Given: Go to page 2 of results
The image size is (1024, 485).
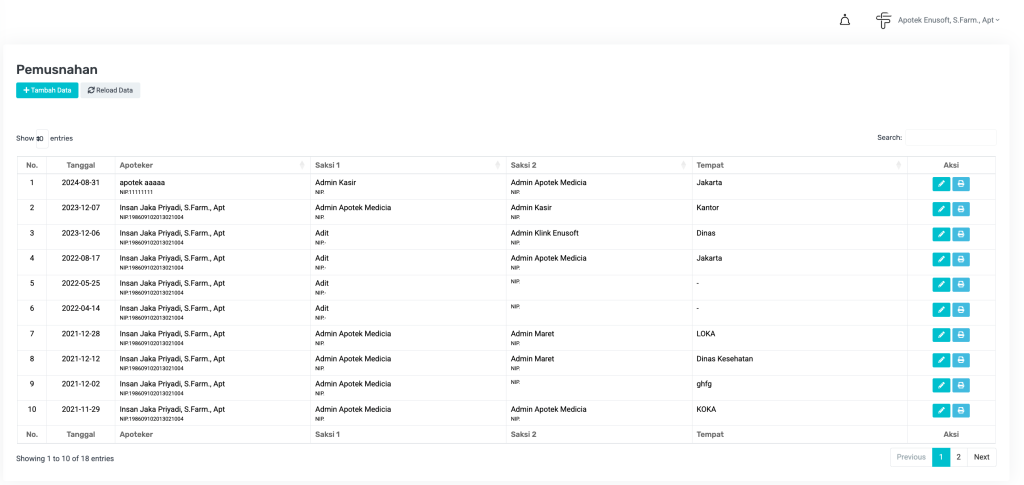Looking at the screenshot, I should tap(958, 457).
